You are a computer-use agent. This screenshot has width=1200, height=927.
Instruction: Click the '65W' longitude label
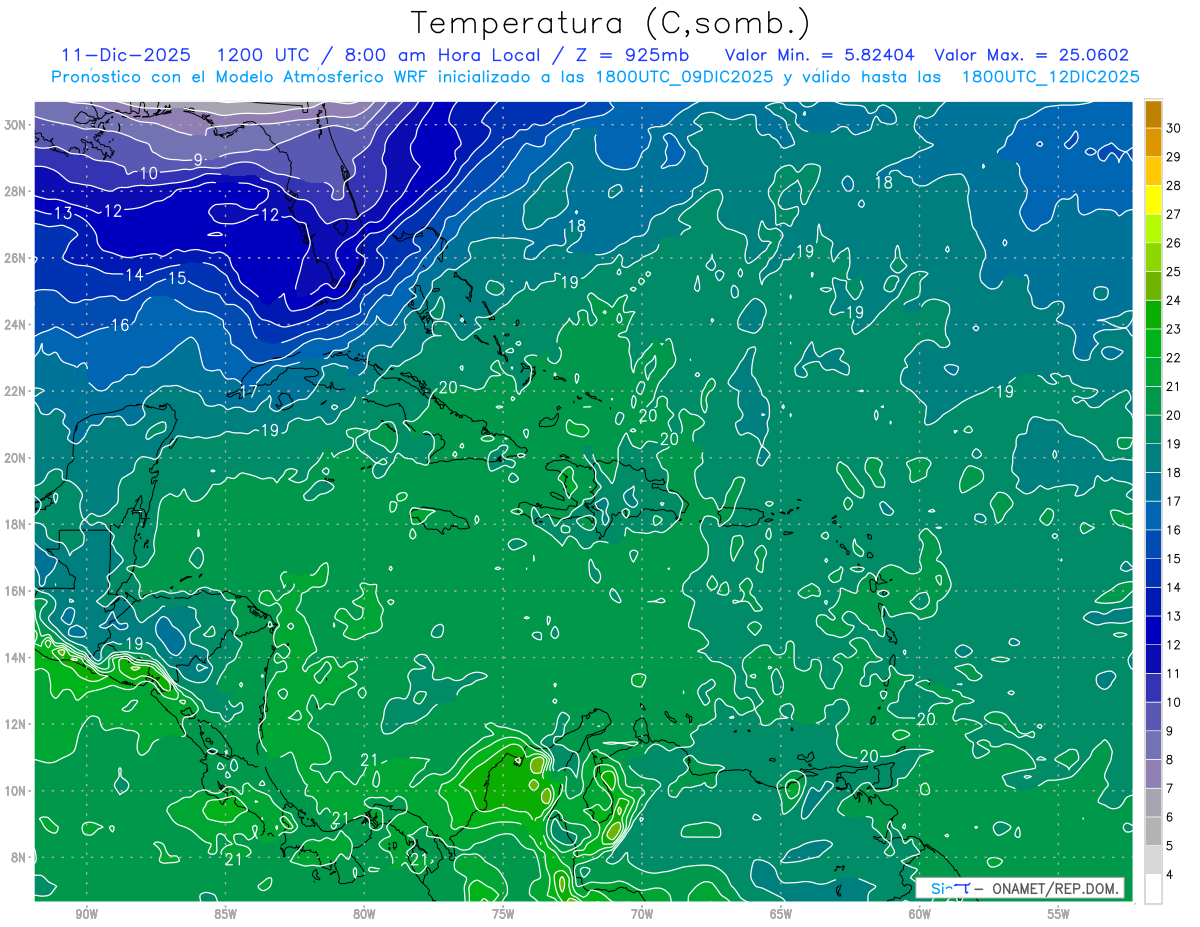pos(781,914)
